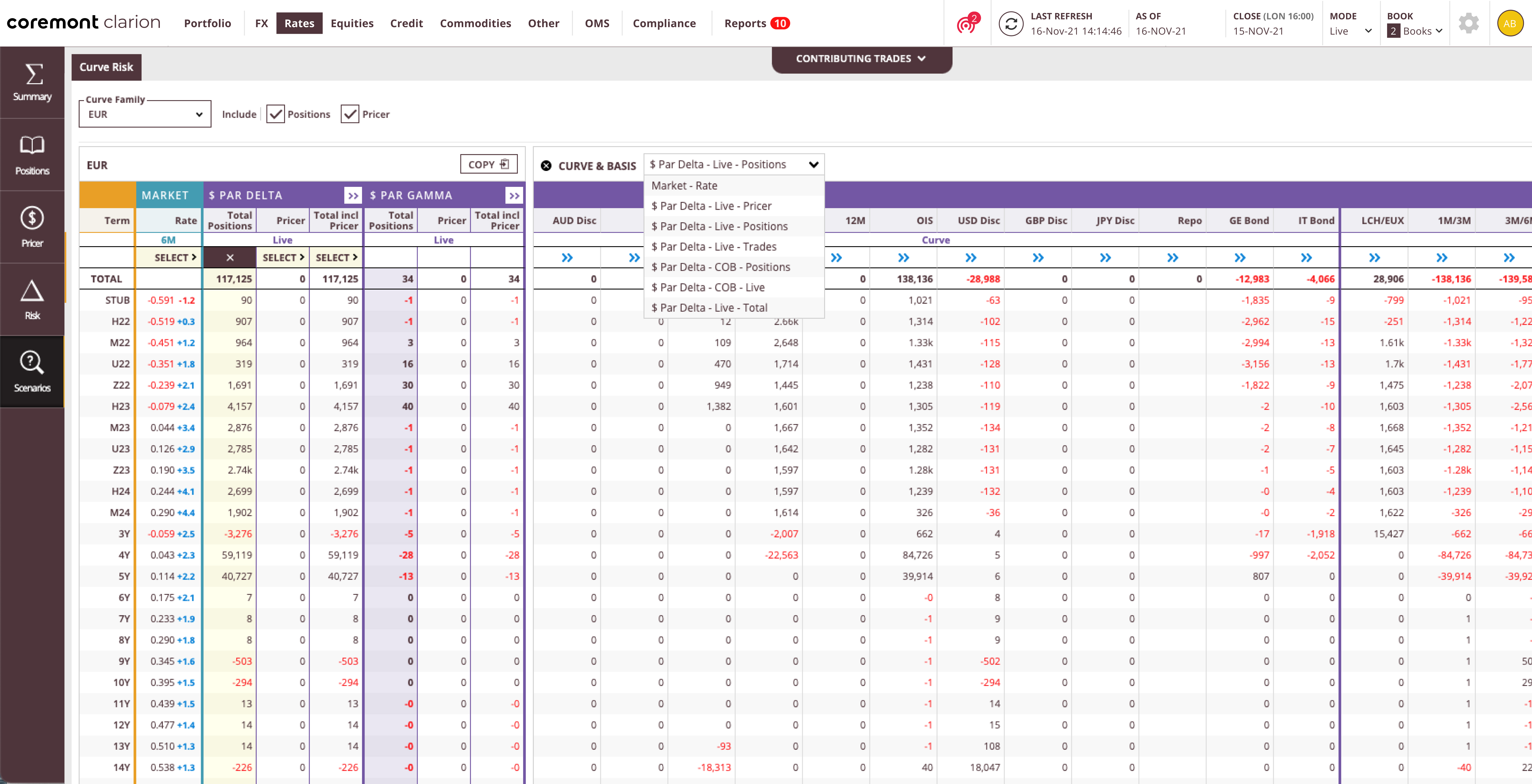
Task: Expand the $ Par Gamma columns arrow
Action: [514, 196]
